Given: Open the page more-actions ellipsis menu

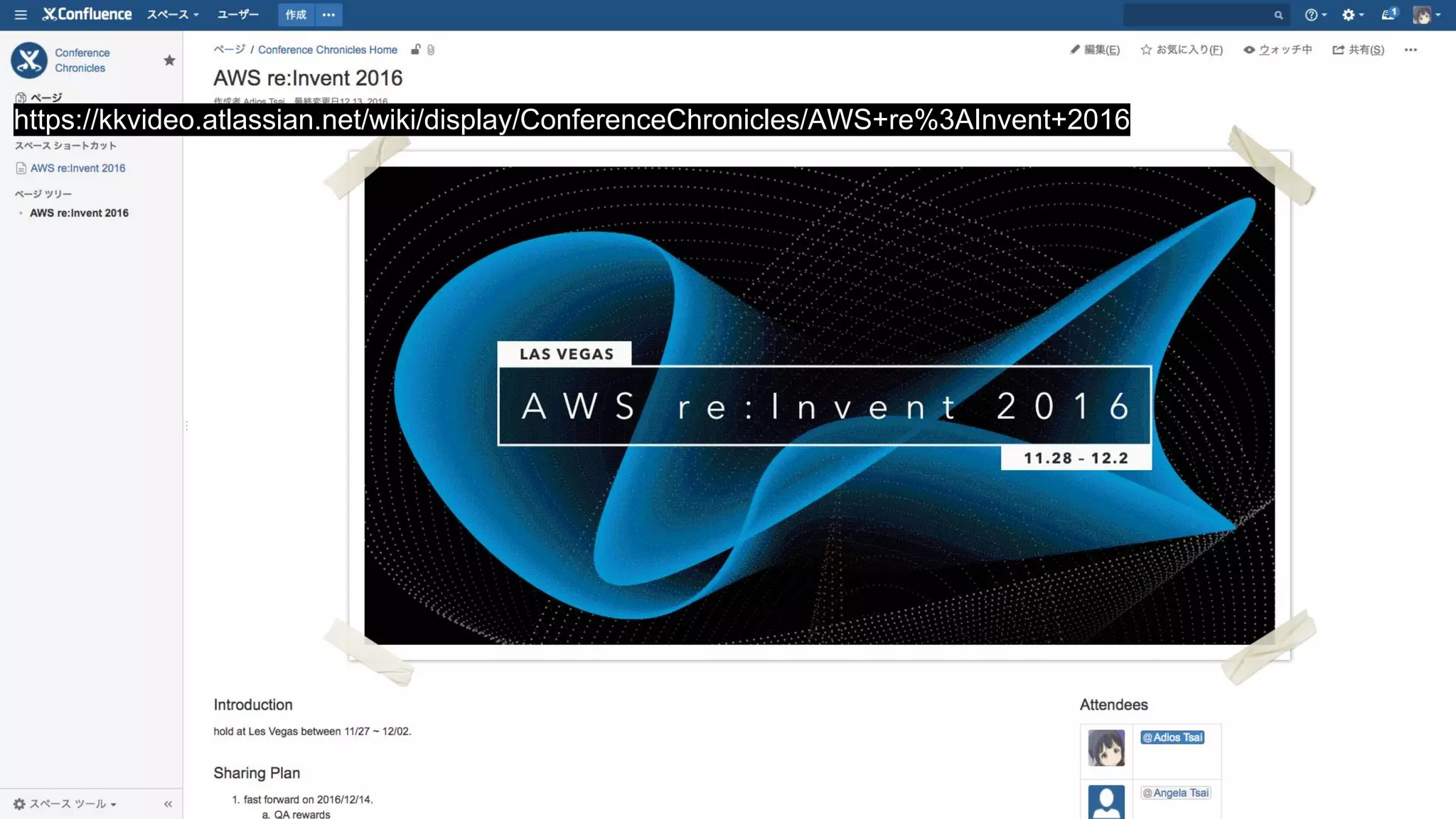Looking at the screenshot, I should point(1410,50).
